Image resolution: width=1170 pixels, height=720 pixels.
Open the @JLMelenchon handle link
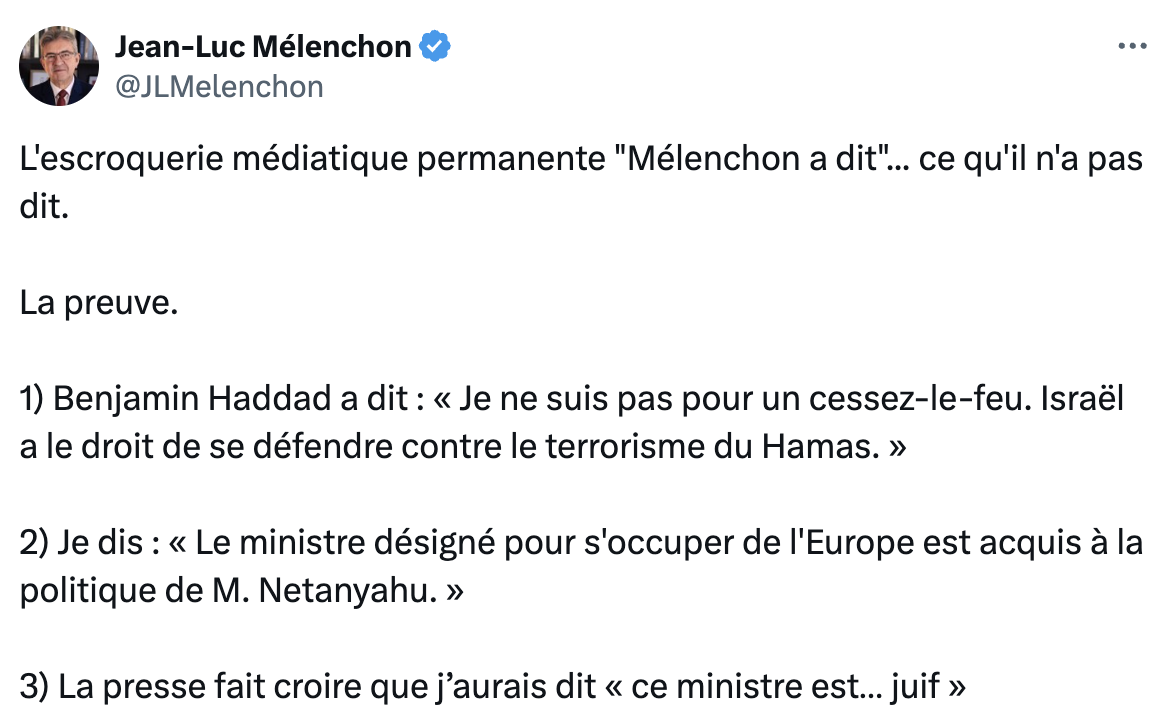[219, 87]
